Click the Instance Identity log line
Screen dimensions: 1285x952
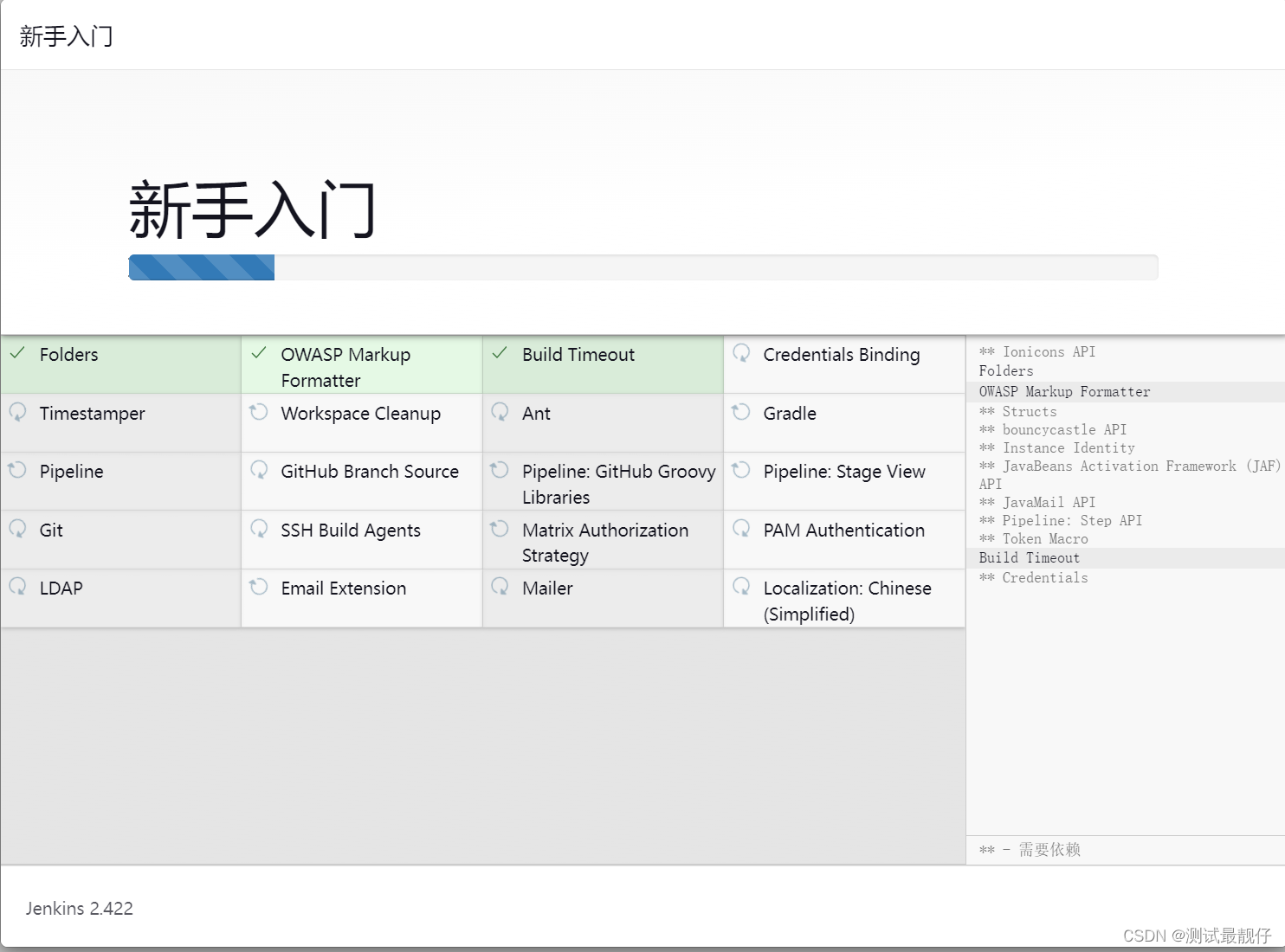click(x=1057, y=448)
